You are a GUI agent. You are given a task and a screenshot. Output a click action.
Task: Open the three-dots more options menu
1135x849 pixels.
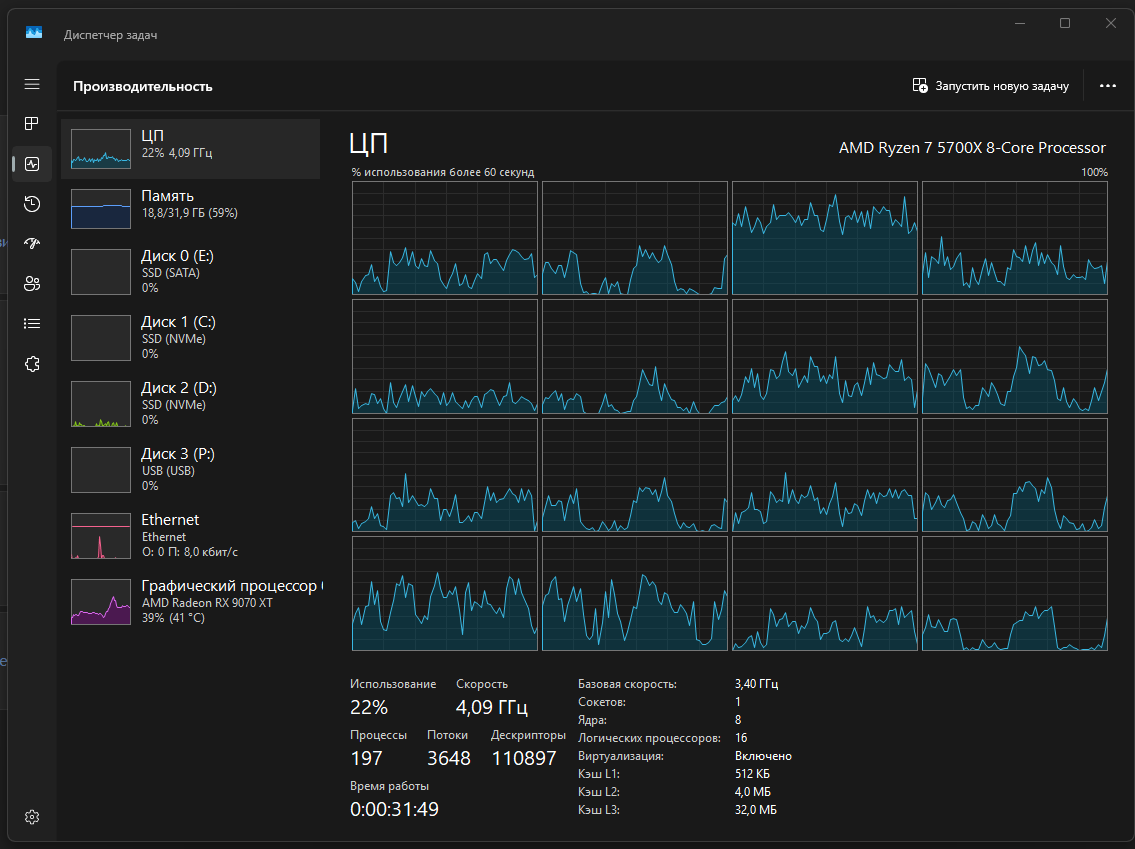pyautogui.click(x=1107, y=85)
